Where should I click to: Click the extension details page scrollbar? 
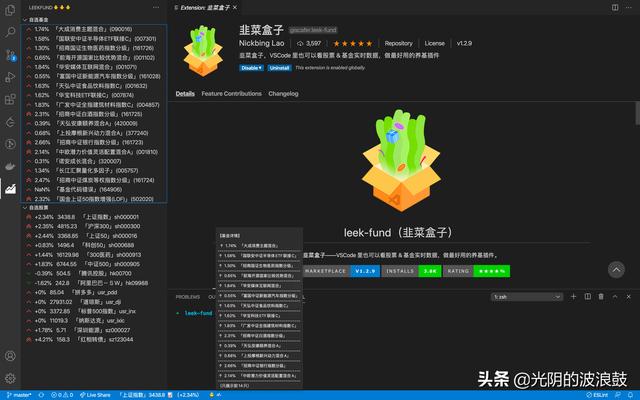coord(637,113)
